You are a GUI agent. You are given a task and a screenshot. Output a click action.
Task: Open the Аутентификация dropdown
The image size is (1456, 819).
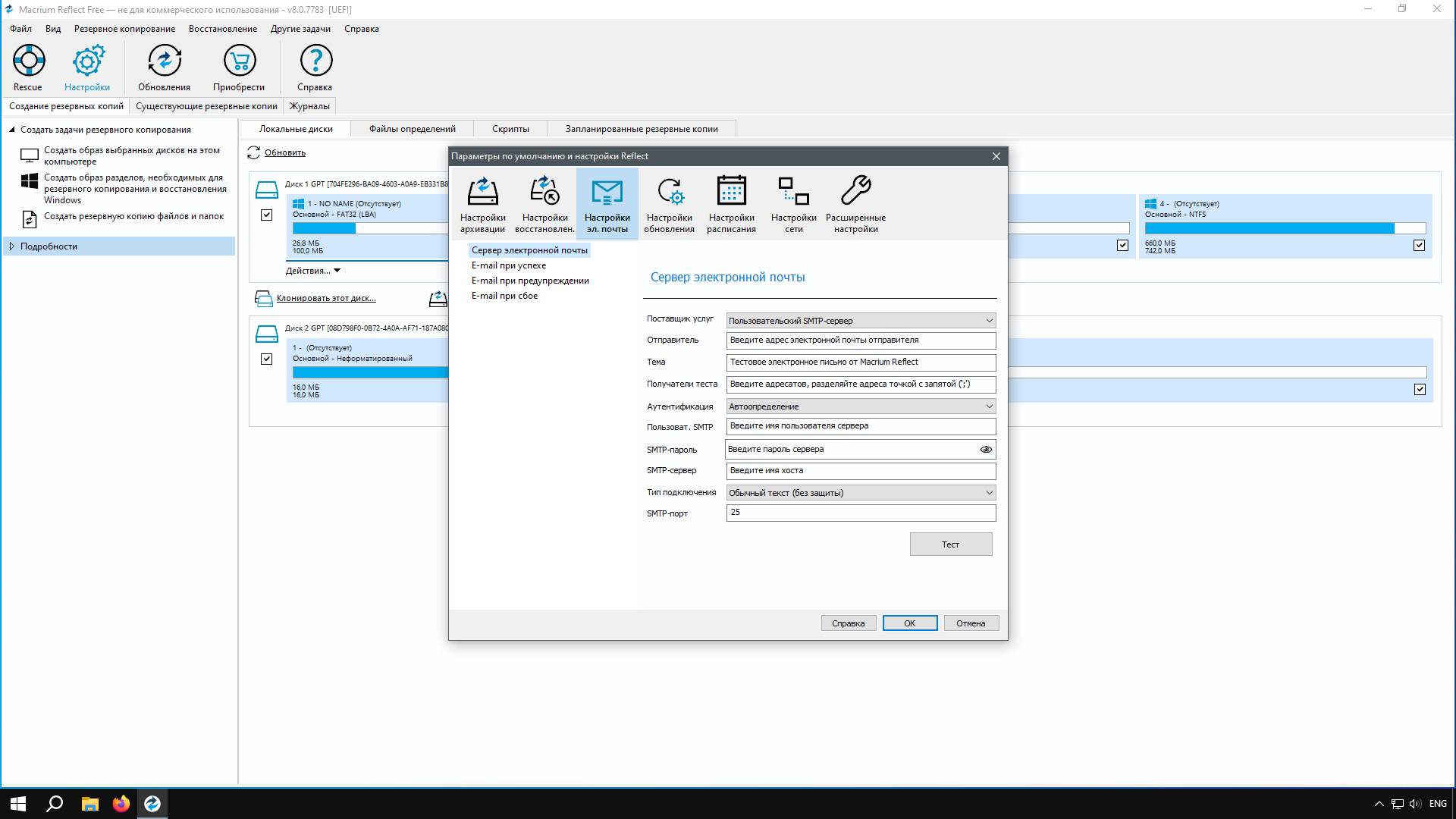861,406
